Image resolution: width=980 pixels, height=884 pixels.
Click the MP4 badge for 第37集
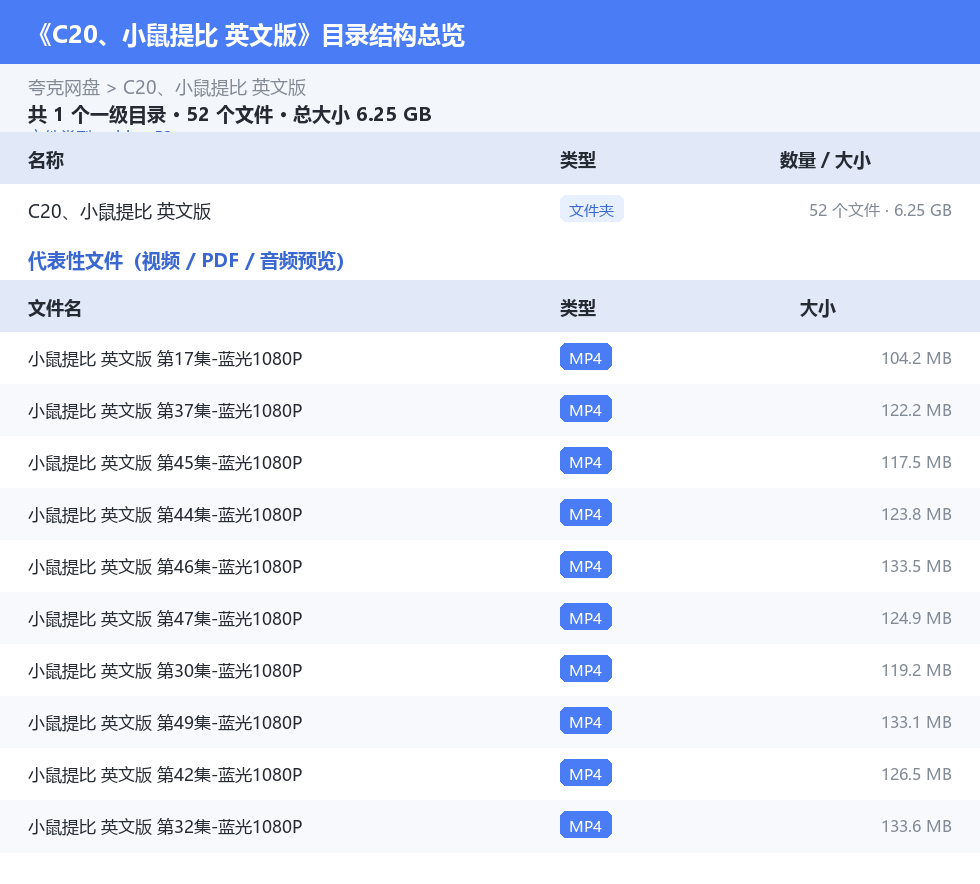[x=586, y=409]
